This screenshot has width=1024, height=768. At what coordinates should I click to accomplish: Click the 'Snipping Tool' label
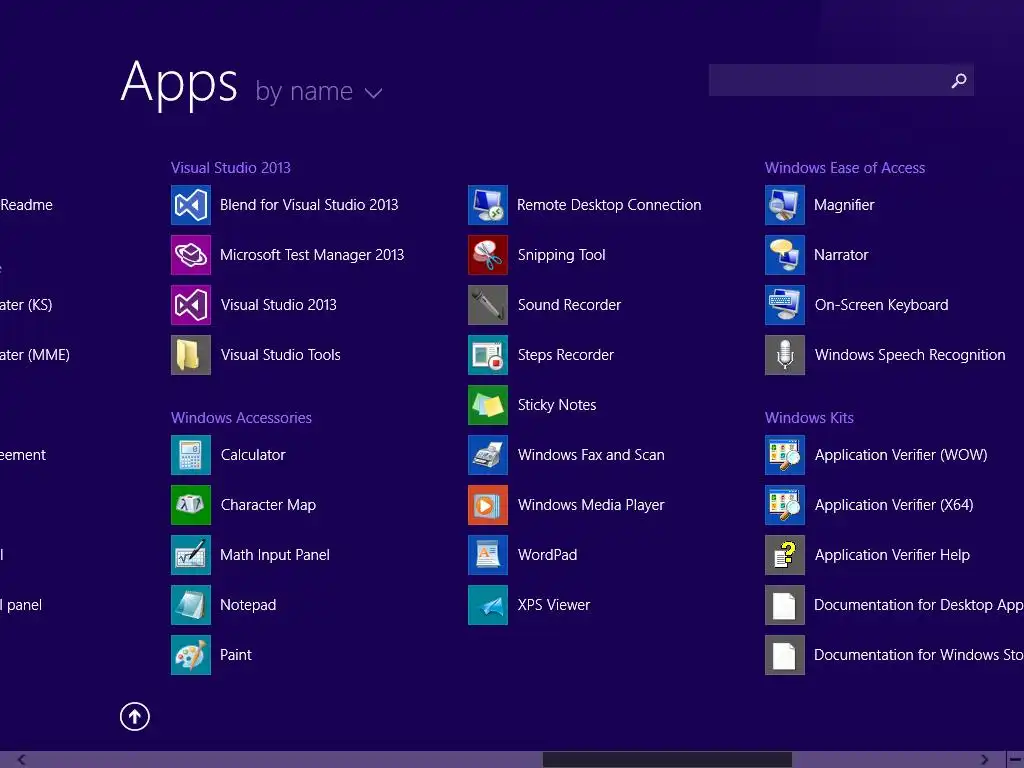coord(561,255)
